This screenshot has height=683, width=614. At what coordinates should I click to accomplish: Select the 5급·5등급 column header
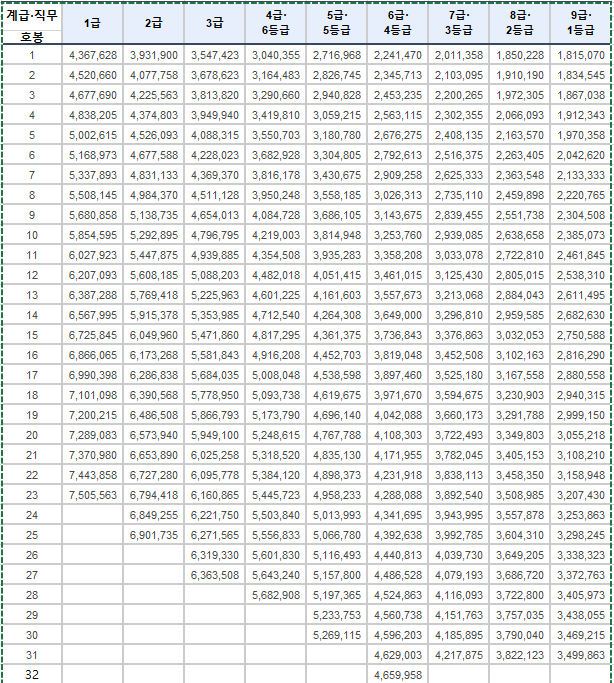[336, 23]
